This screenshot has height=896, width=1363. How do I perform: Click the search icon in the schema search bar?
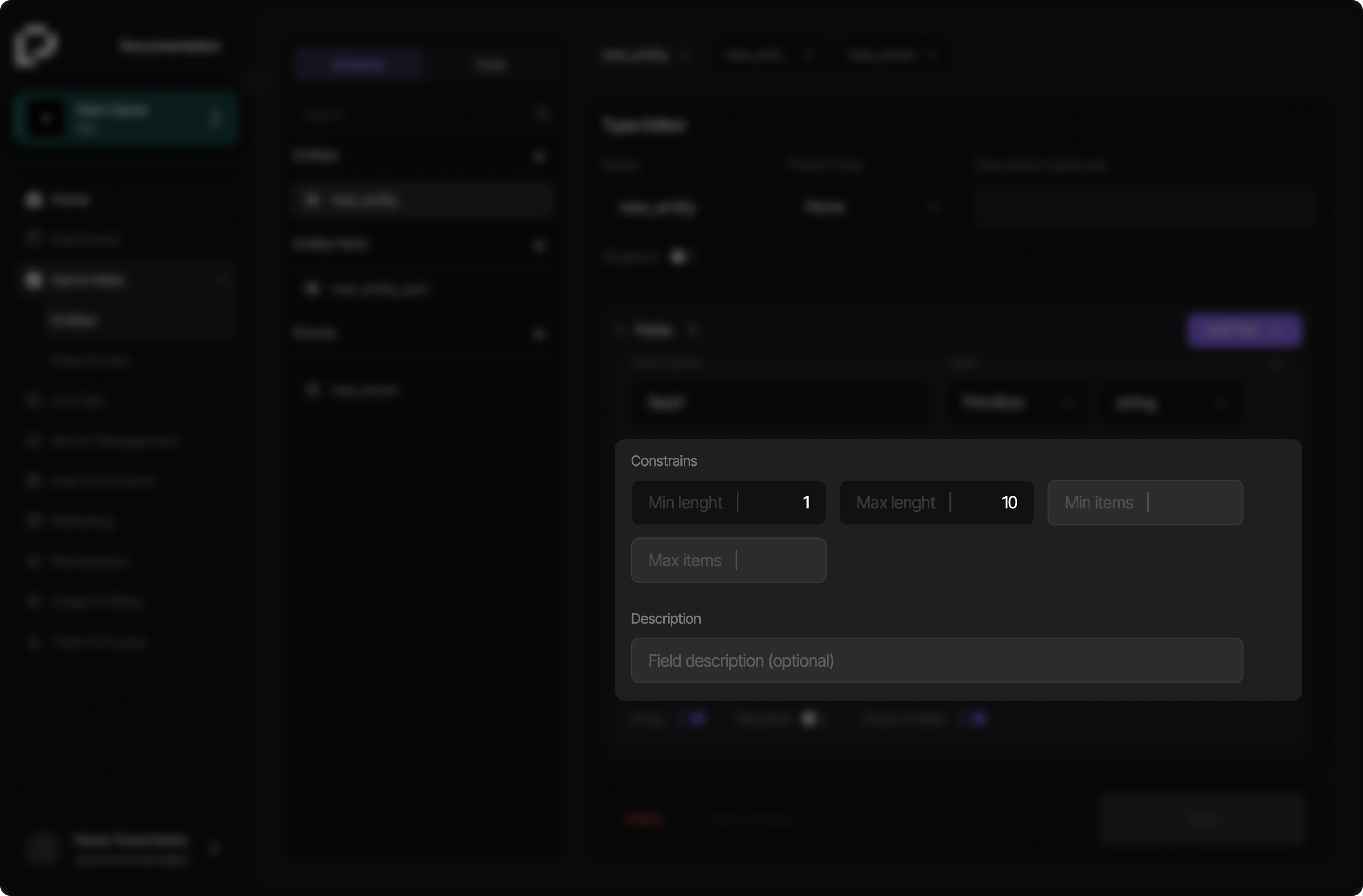pos(542,114)
